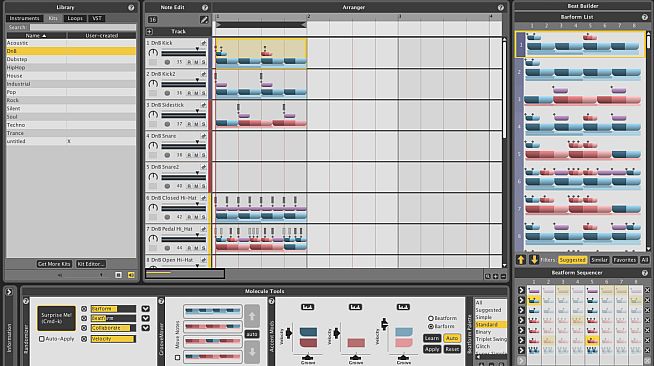Solo DnB Kick2 track with S
This screenshot has height=366, width=654.
point(203,93)
